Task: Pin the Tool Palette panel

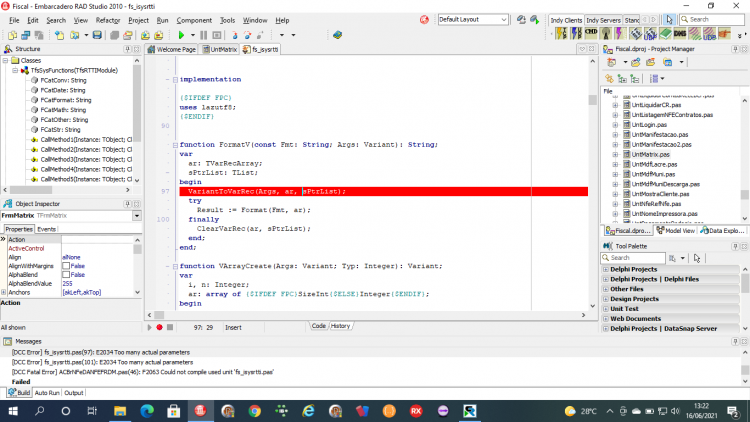Action: pyautogui.click(x=735, y=246)
